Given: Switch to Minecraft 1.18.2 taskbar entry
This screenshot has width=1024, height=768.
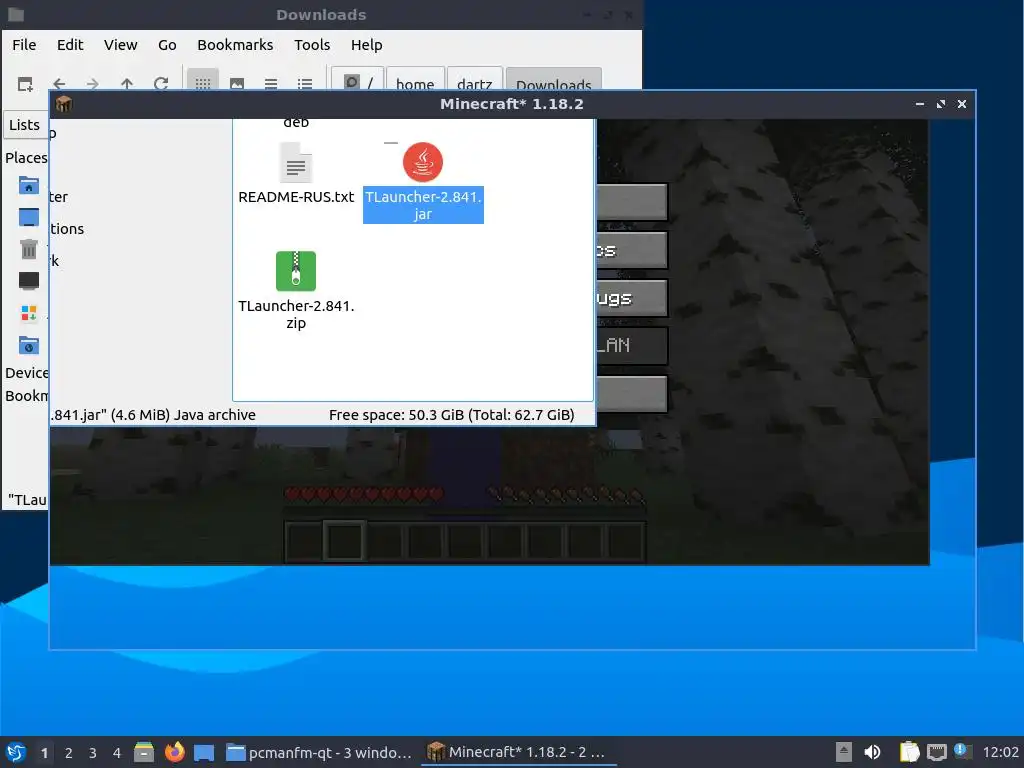Looking at the screenshot, I should (x=518, y=752).
